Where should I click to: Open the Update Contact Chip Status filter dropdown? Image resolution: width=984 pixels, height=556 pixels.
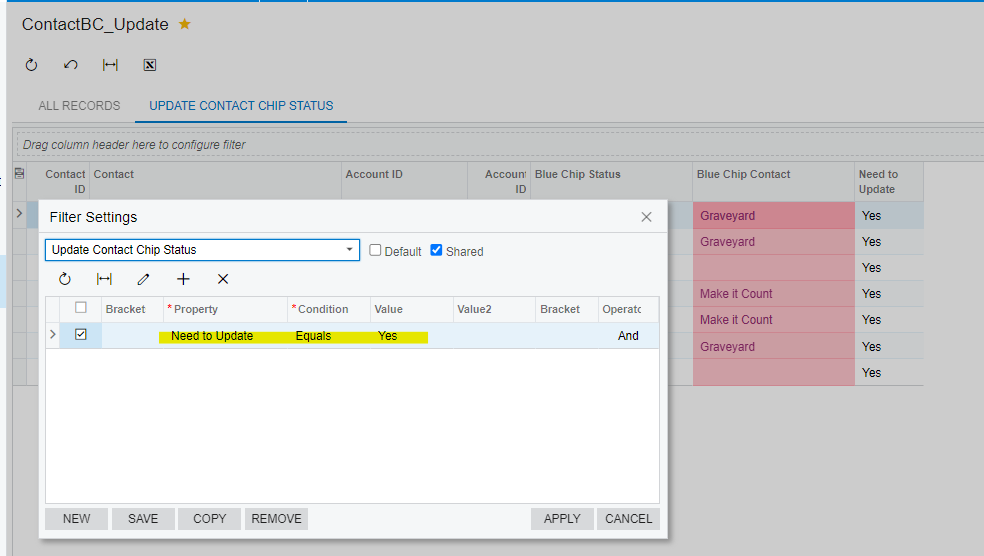[350, 250]
